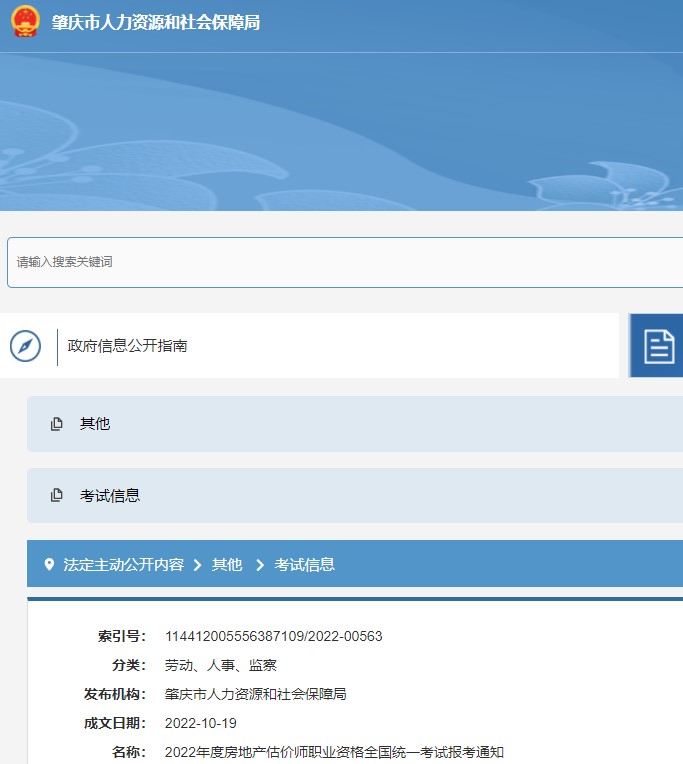Open the 政府信息公开指南 link
683x764 pixels.
[127, 346]
